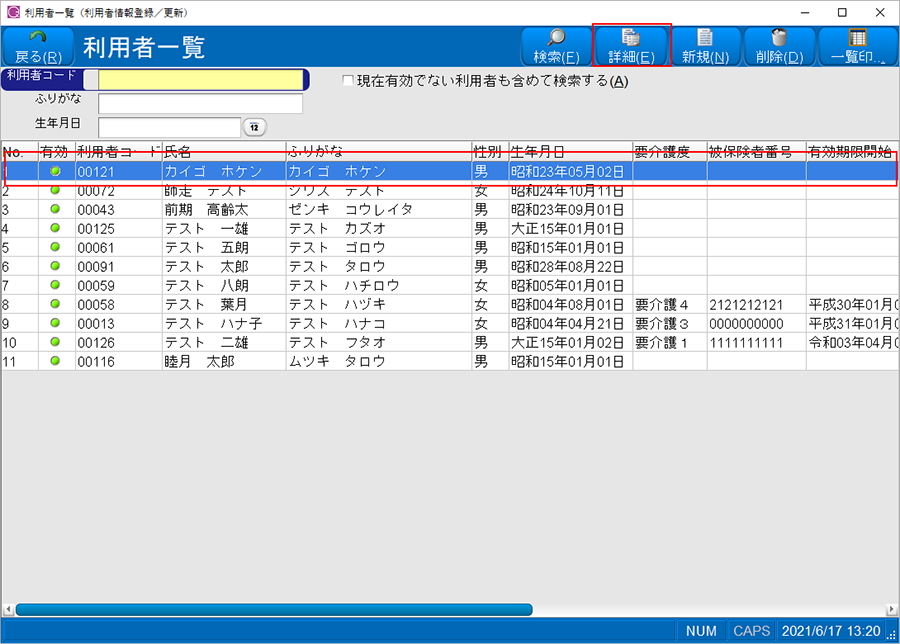Sort by 氏名 column header

(223, 152)
